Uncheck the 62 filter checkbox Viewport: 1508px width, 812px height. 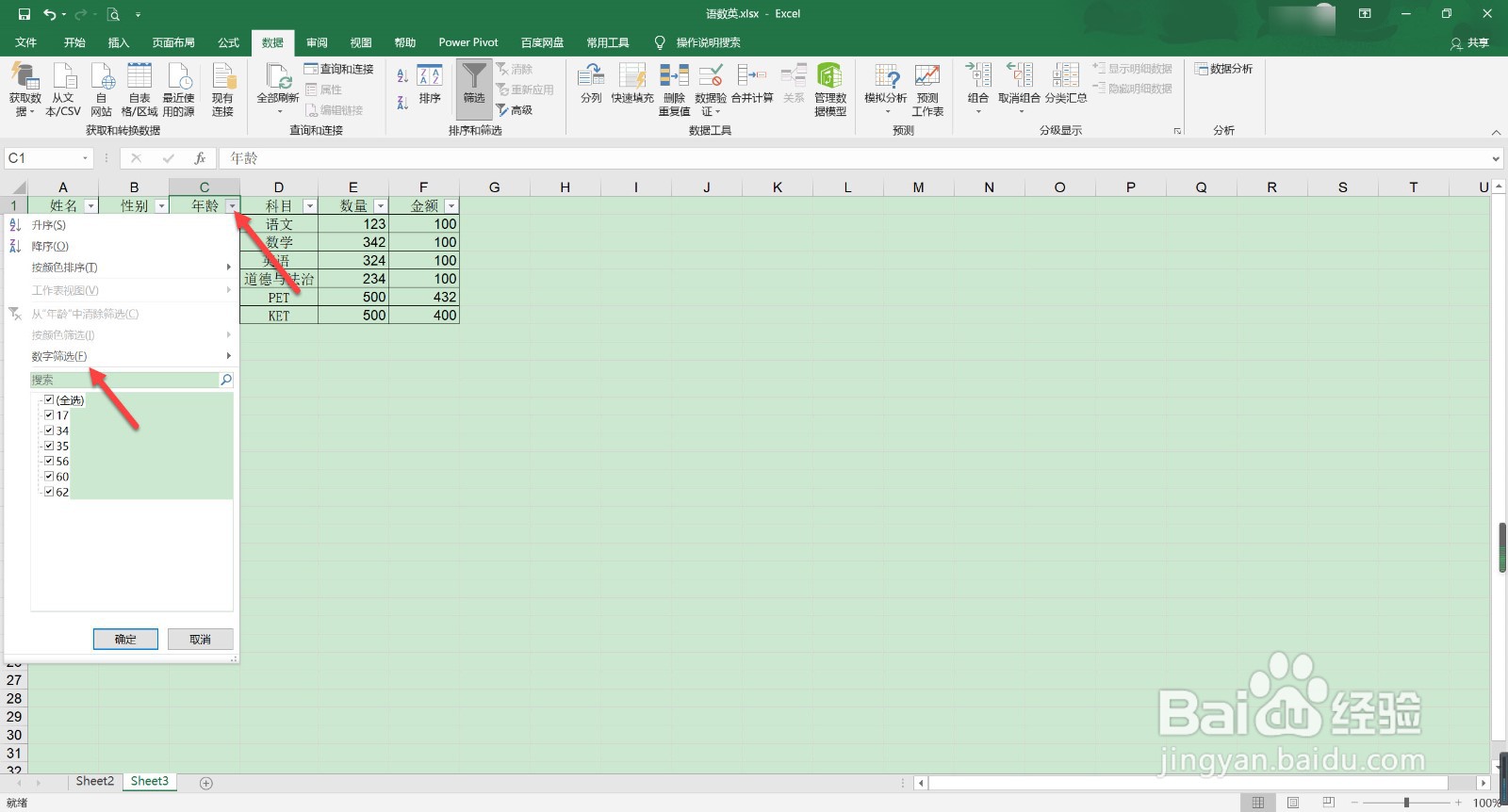pyautogui.click(x=49, y=491)
